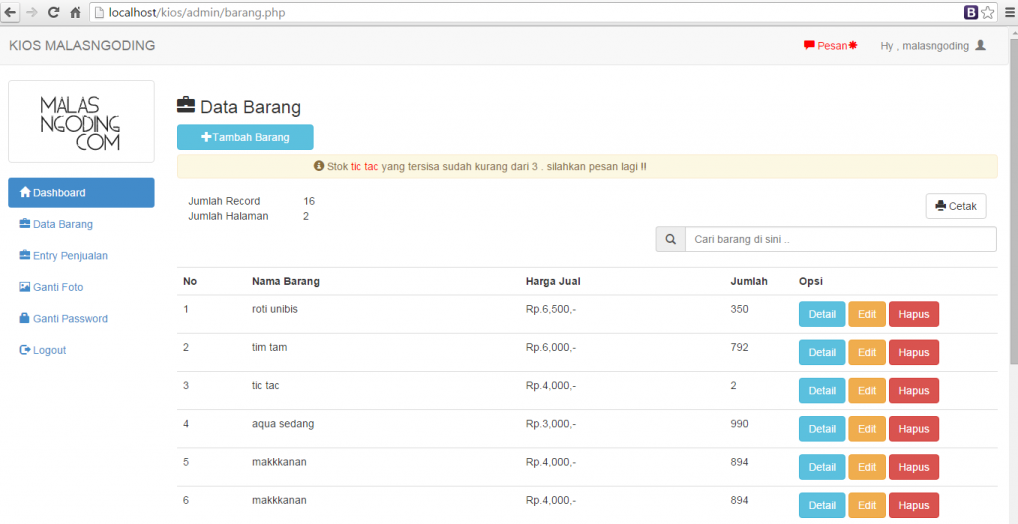
Task: Click the Bootstrap extension icon
Action: [970, 12]
